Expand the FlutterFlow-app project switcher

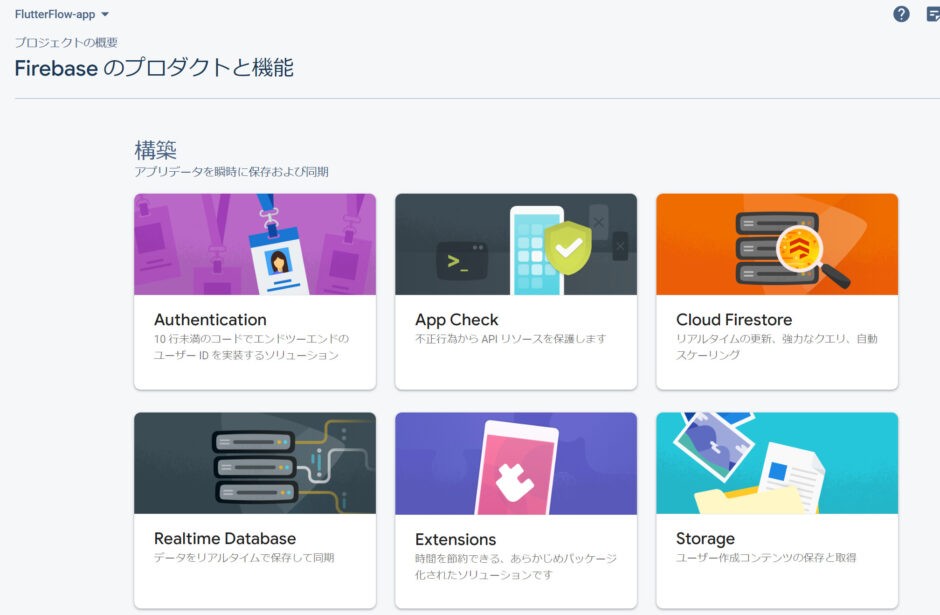[x=55, y=14]
